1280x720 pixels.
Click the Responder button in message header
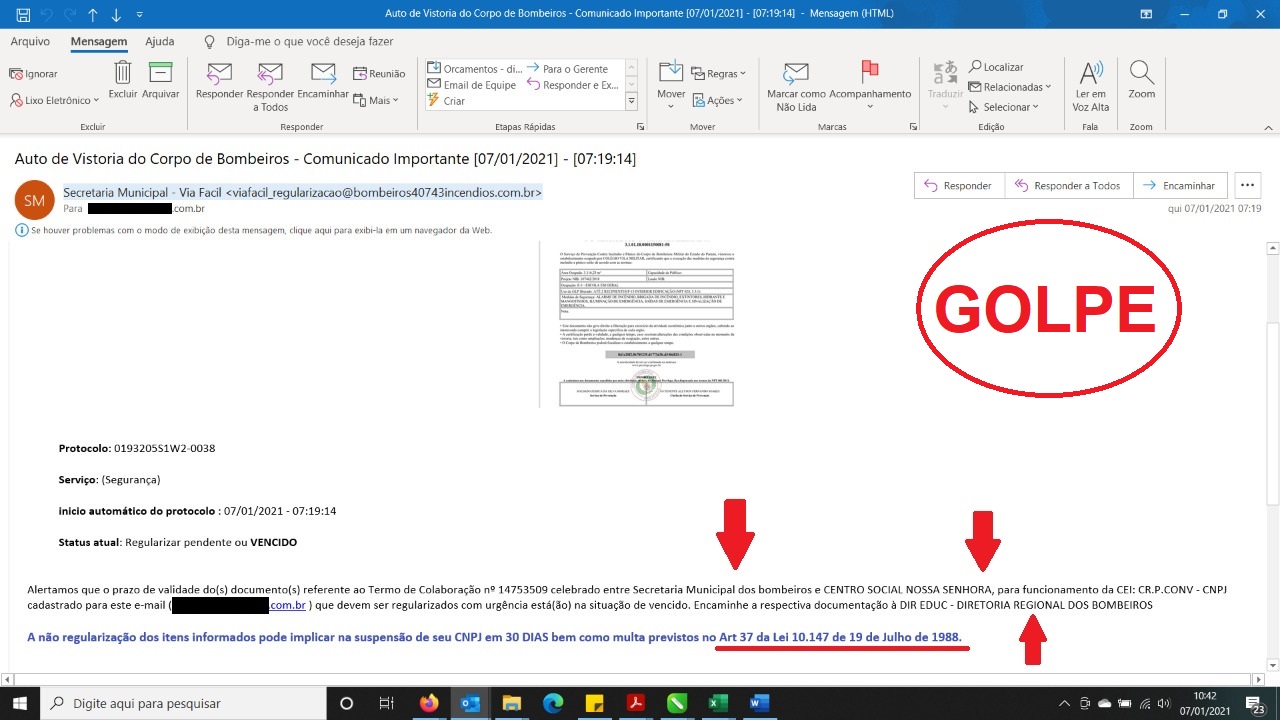point(958,186)
